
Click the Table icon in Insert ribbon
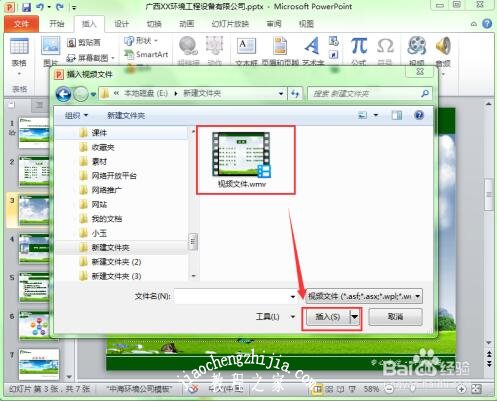point(19,46)
